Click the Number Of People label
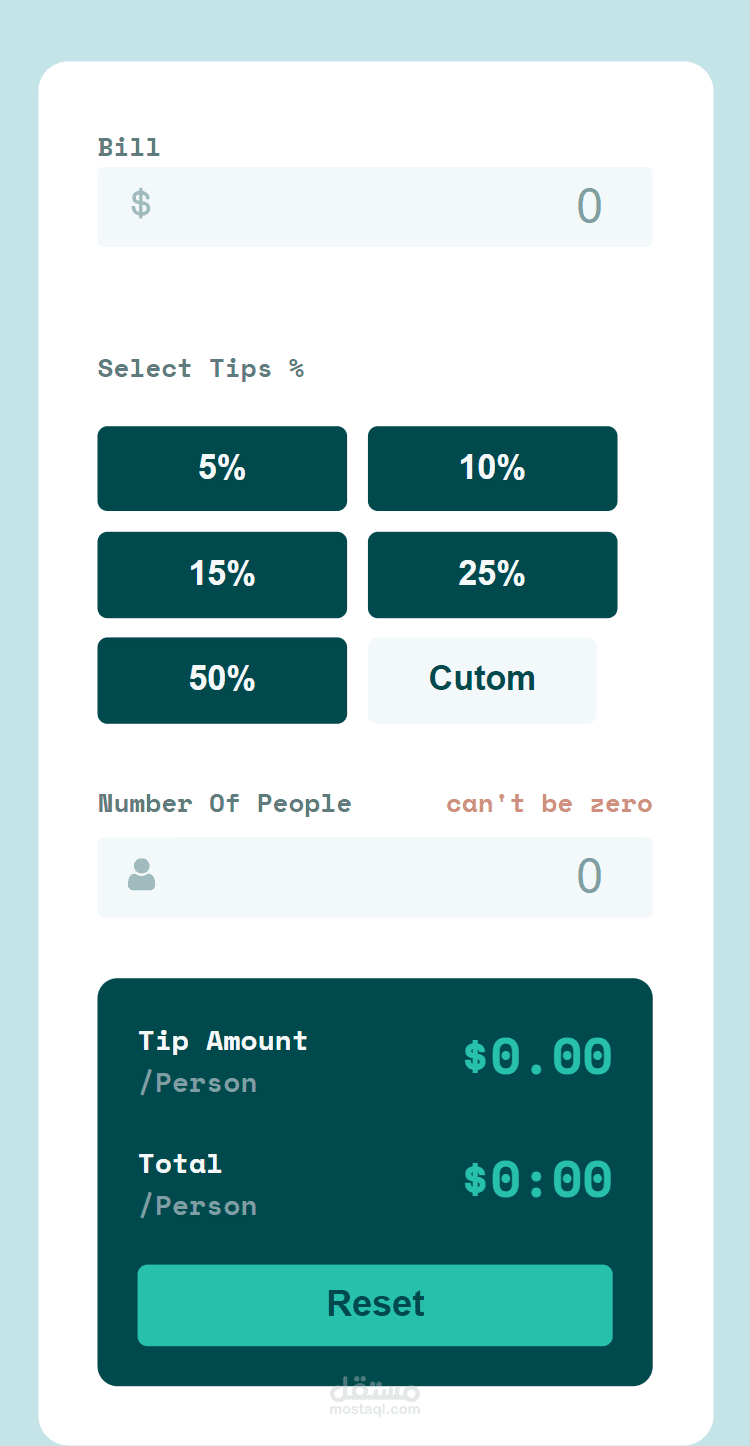This screenshot has width=750, height=1446. coord(225,804)
